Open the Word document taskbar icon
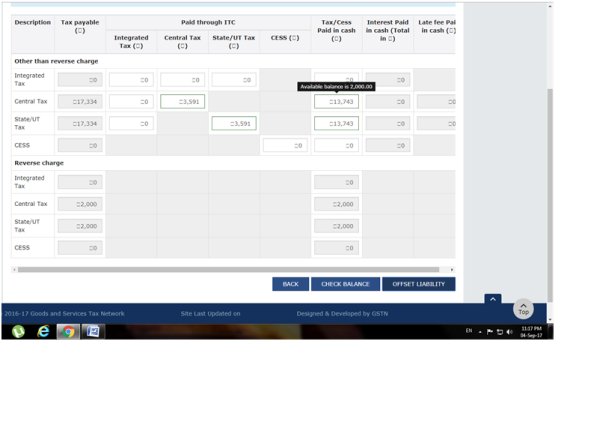This screenshot has height=428, width=600. [x=92, y=331]
